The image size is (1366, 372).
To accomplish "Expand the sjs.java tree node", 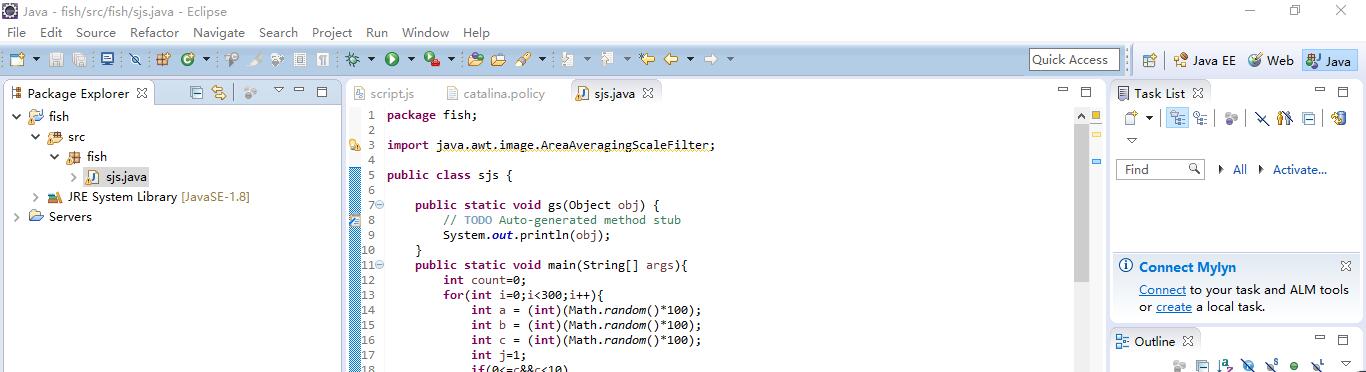I will [73, 177].
